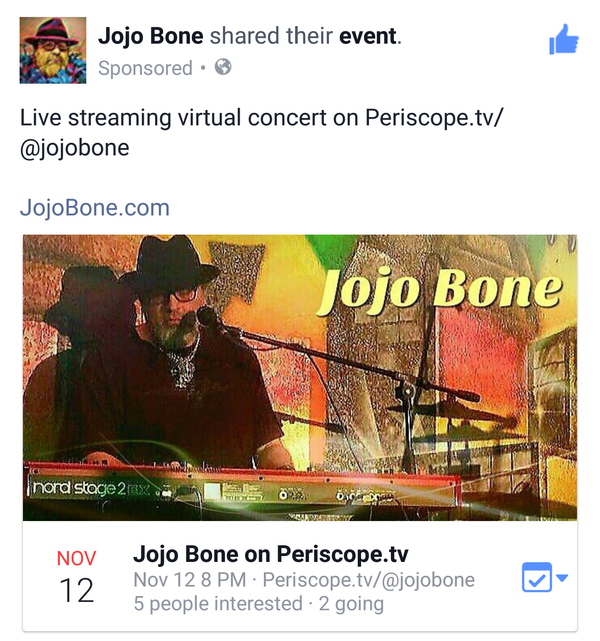Click the "shared their" header text
Viewport: 600px width, 641px height.
(271, 36)
